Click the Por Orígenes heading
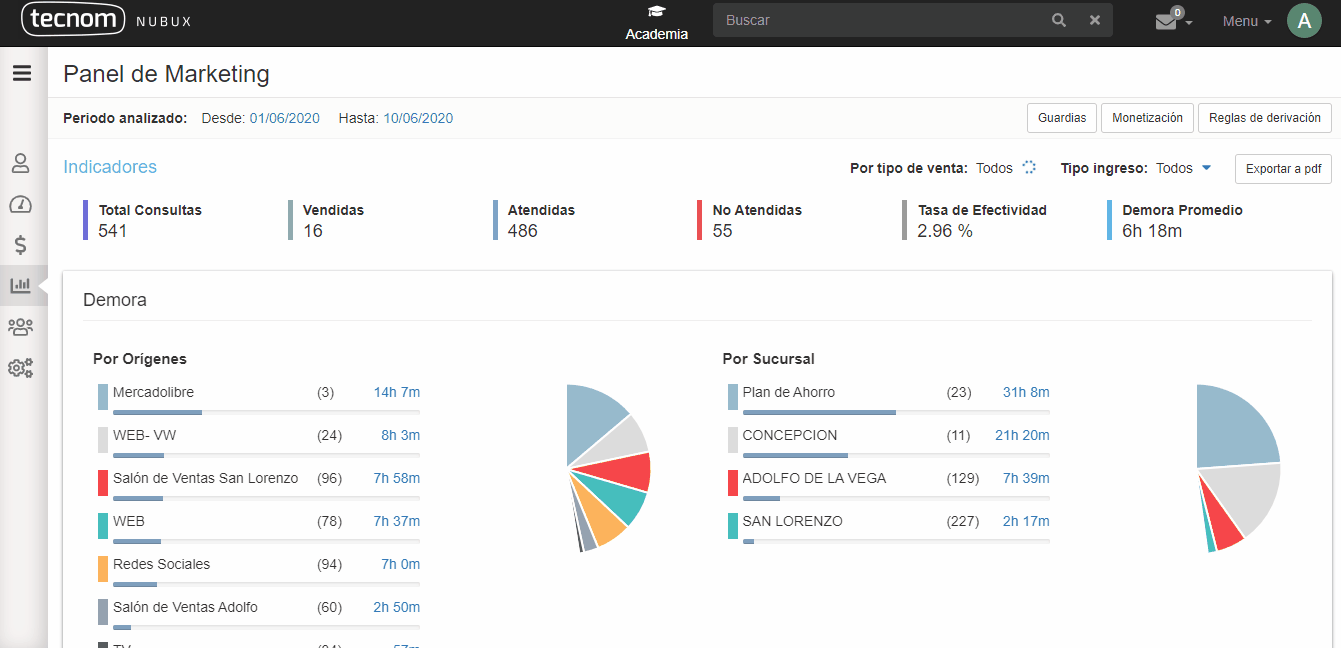This screenshot has width=1341, height=648. tap(140, 359)
